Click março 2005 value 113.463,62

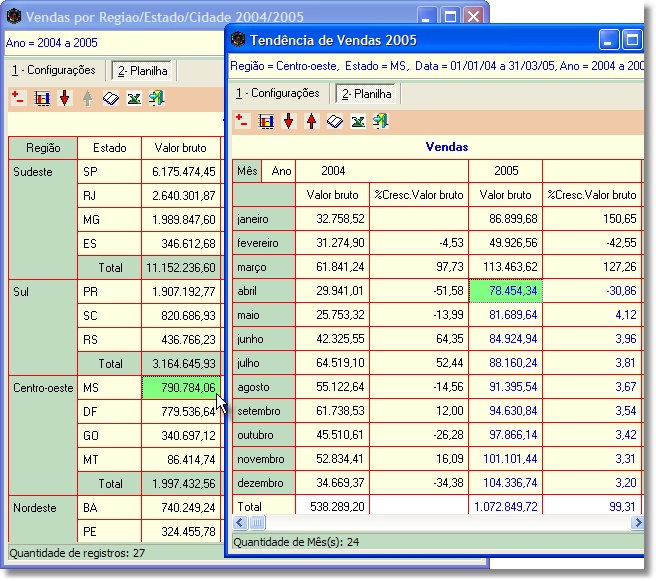506,267
